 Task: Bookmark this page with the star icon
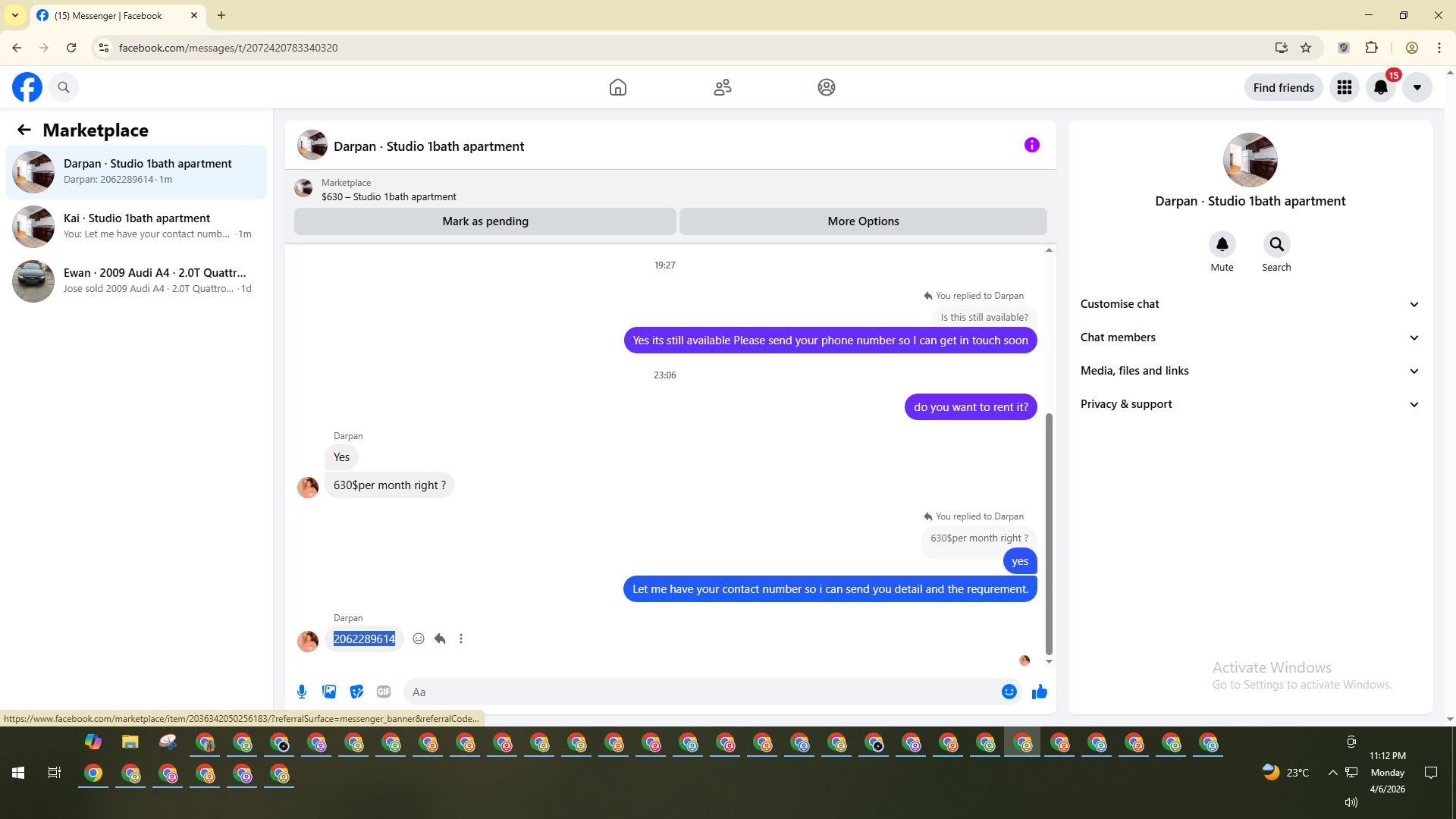click(1306, 48)
